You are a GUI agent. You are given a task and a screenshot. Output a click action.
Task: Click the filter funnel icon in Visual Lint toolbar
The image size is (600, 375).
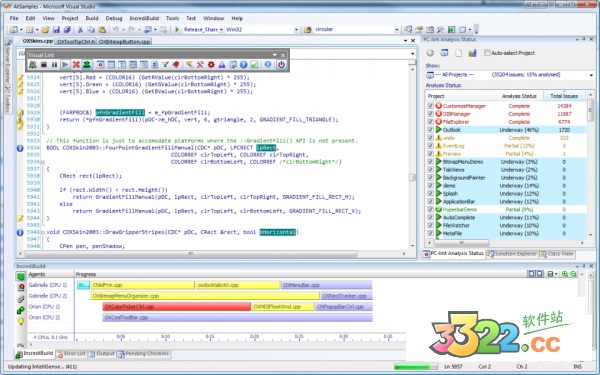[165, 65]
